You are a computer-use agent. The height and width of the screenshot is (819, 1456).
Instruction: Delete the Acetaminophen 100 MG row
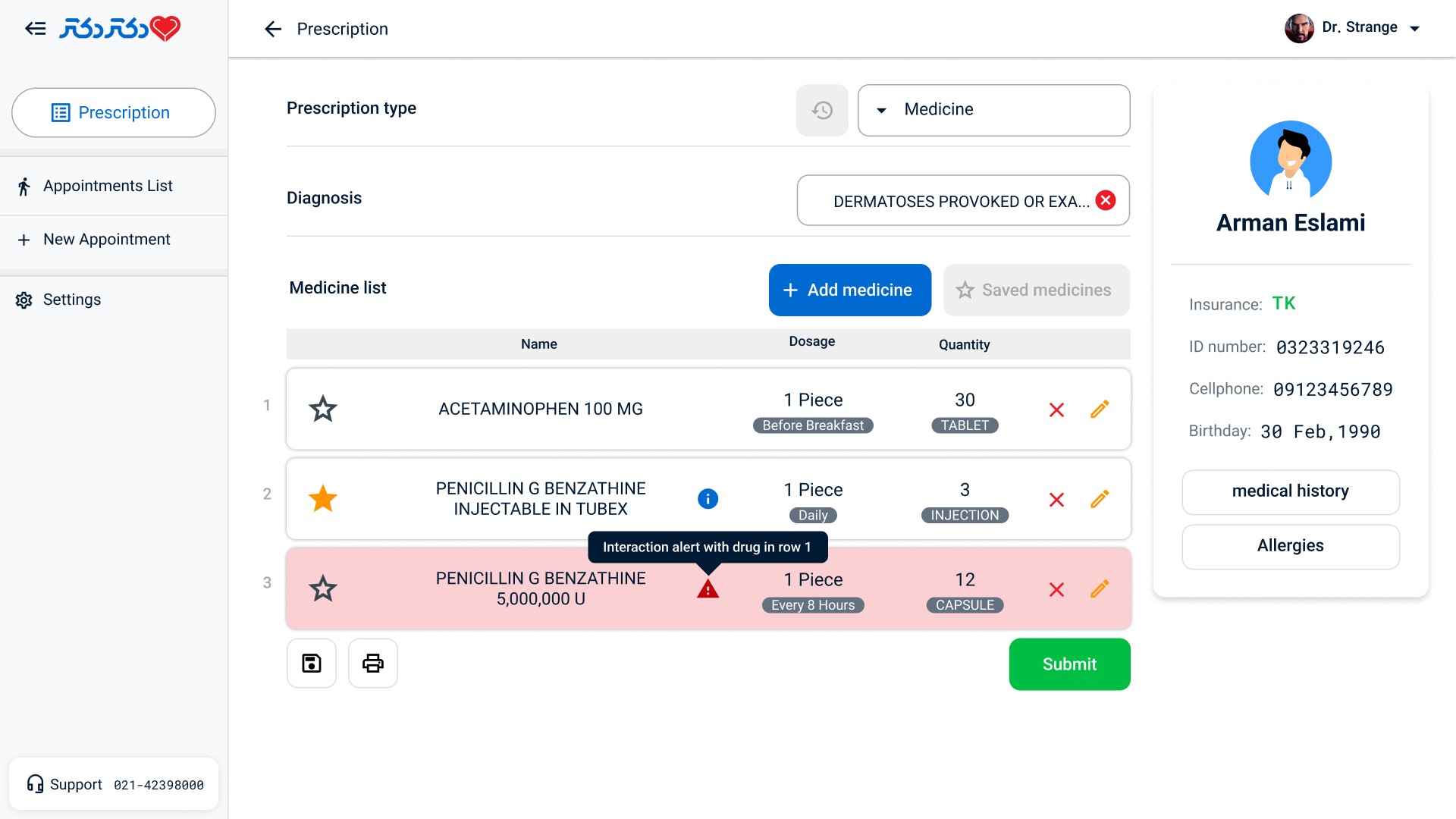pos(1056,410)
